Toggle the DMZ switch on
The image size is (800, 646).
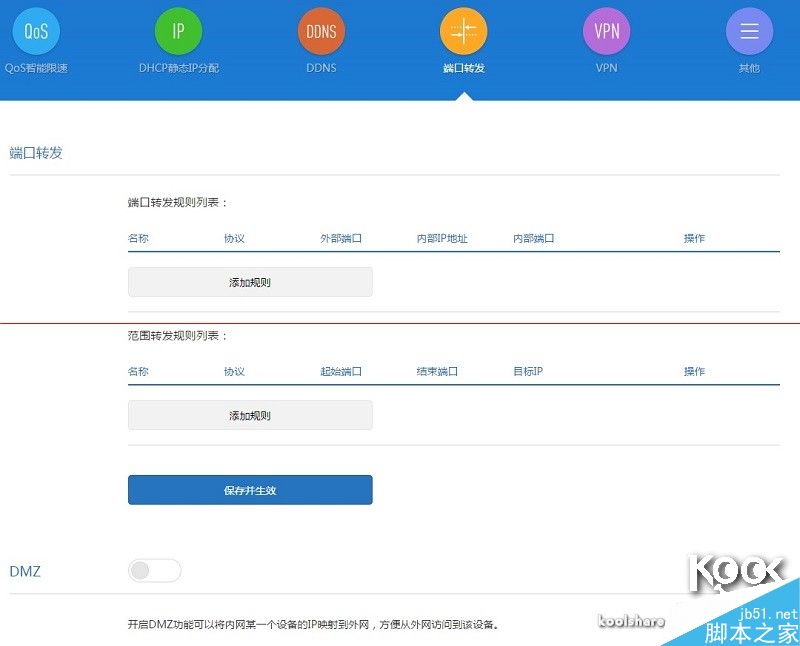click(155, 570)
